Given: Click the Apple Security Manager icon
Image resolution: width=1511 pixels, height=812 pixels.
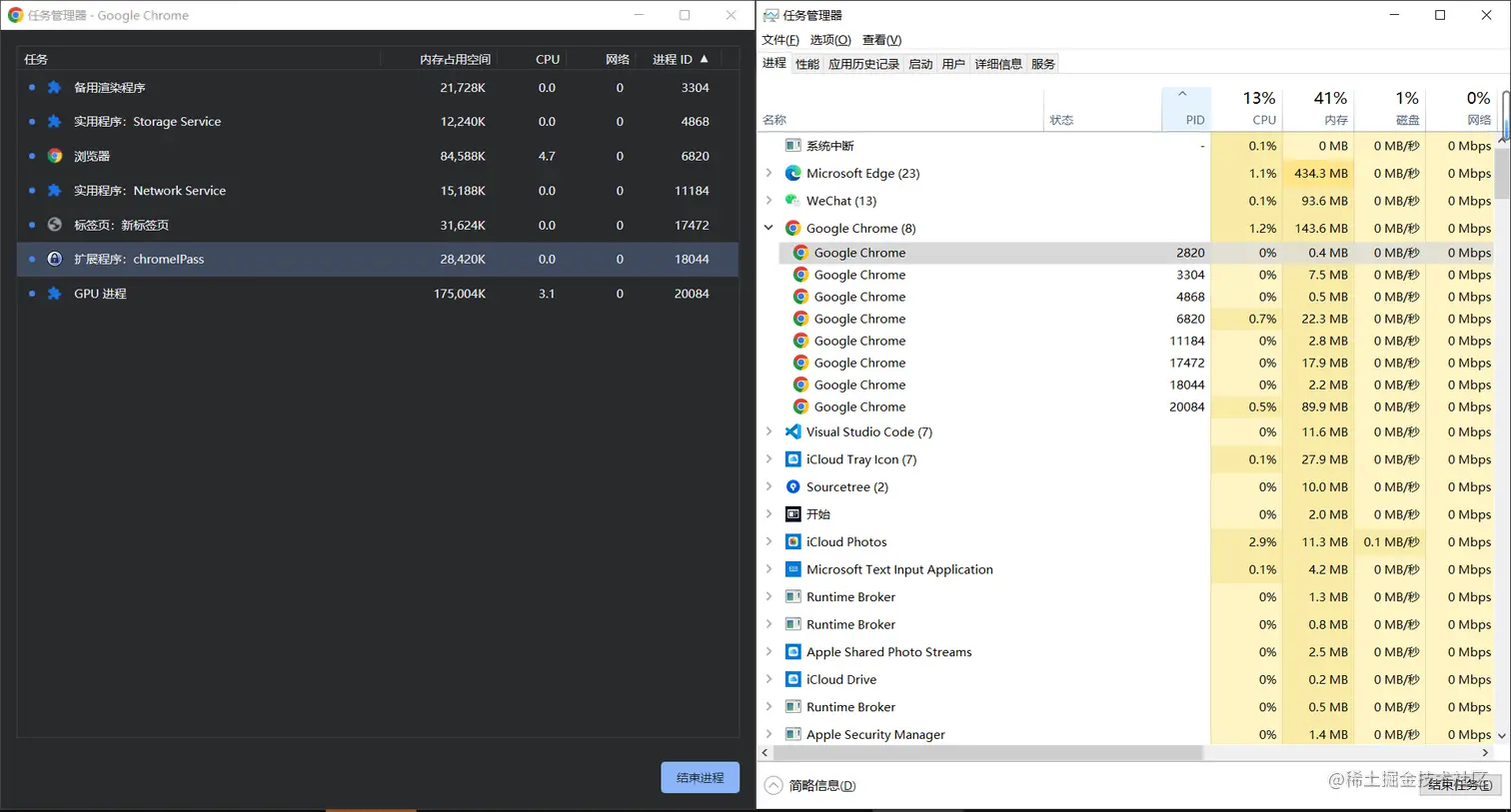Looking at the screenshot, I should [792, 734].
